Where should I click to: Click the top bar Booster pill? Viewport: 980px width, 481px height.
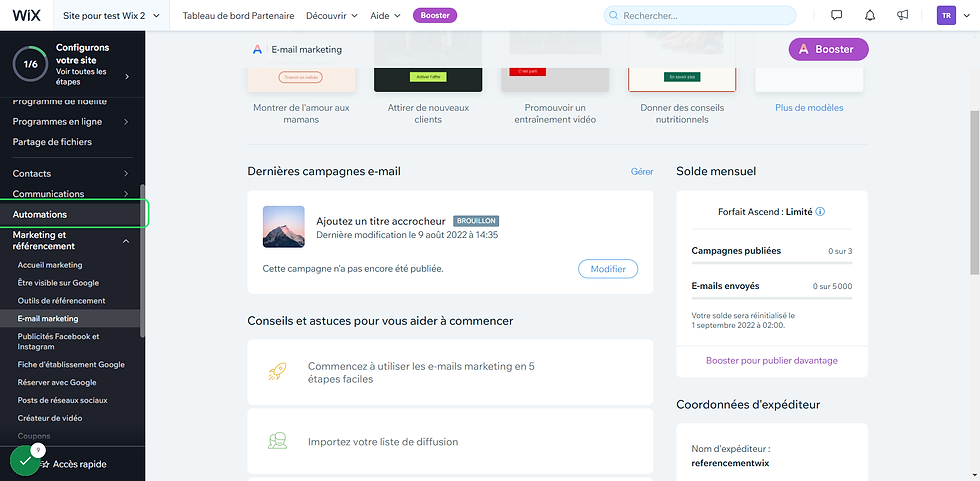(x=435, y=16)
